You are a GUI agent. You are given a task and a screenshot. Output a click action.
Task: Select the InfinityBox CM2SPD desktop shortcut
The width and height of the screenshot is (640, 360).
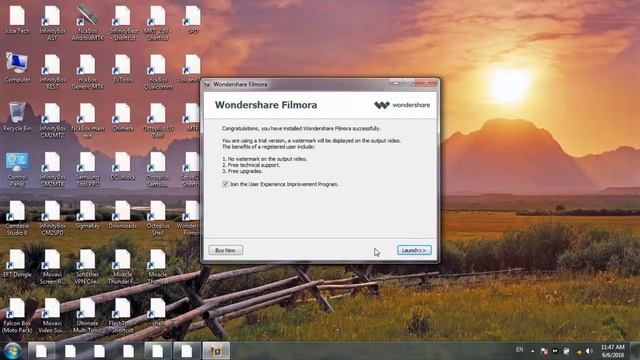(52, 218)
